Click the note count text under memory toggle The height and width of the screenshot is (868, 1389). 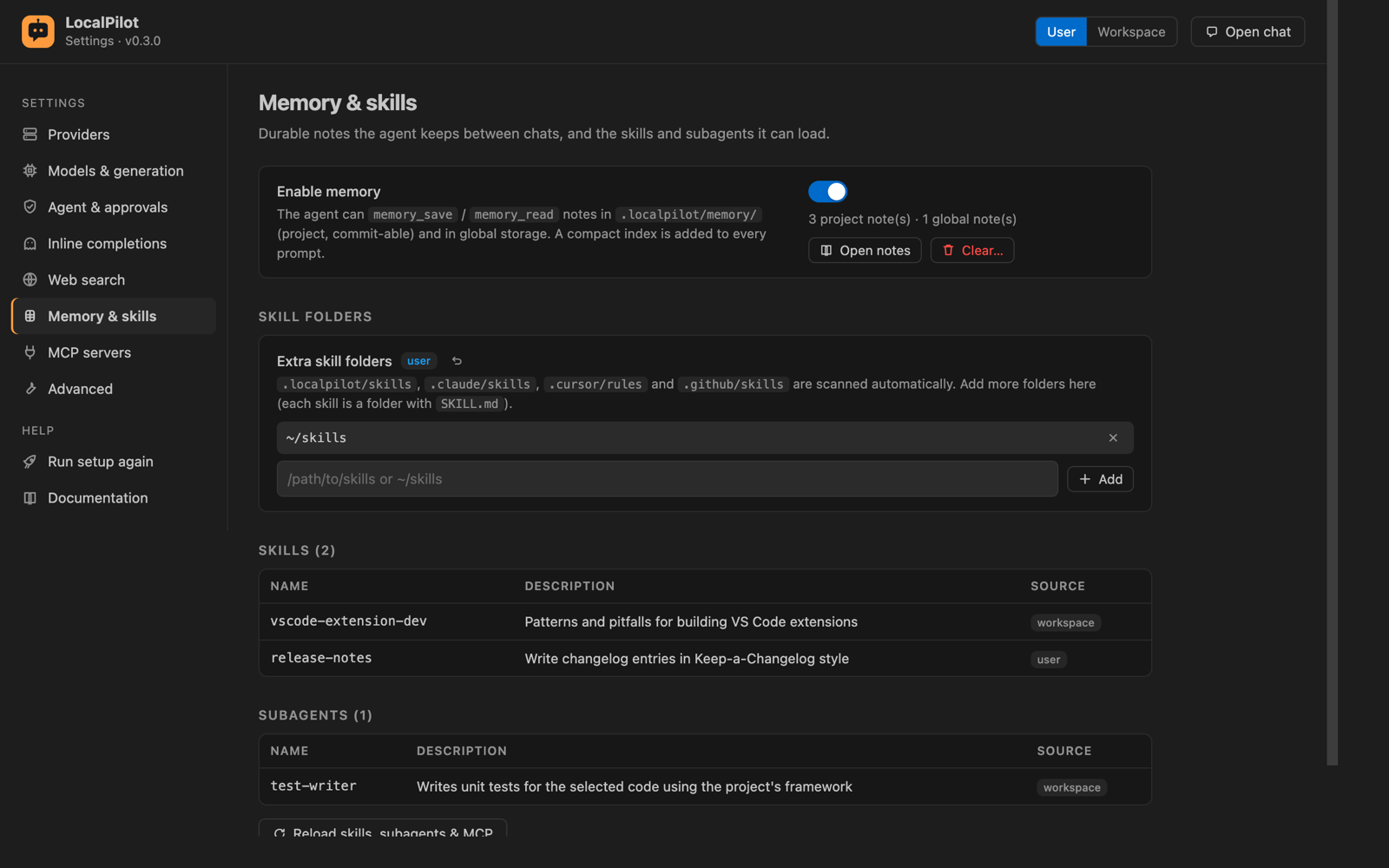tap(912, 220)
